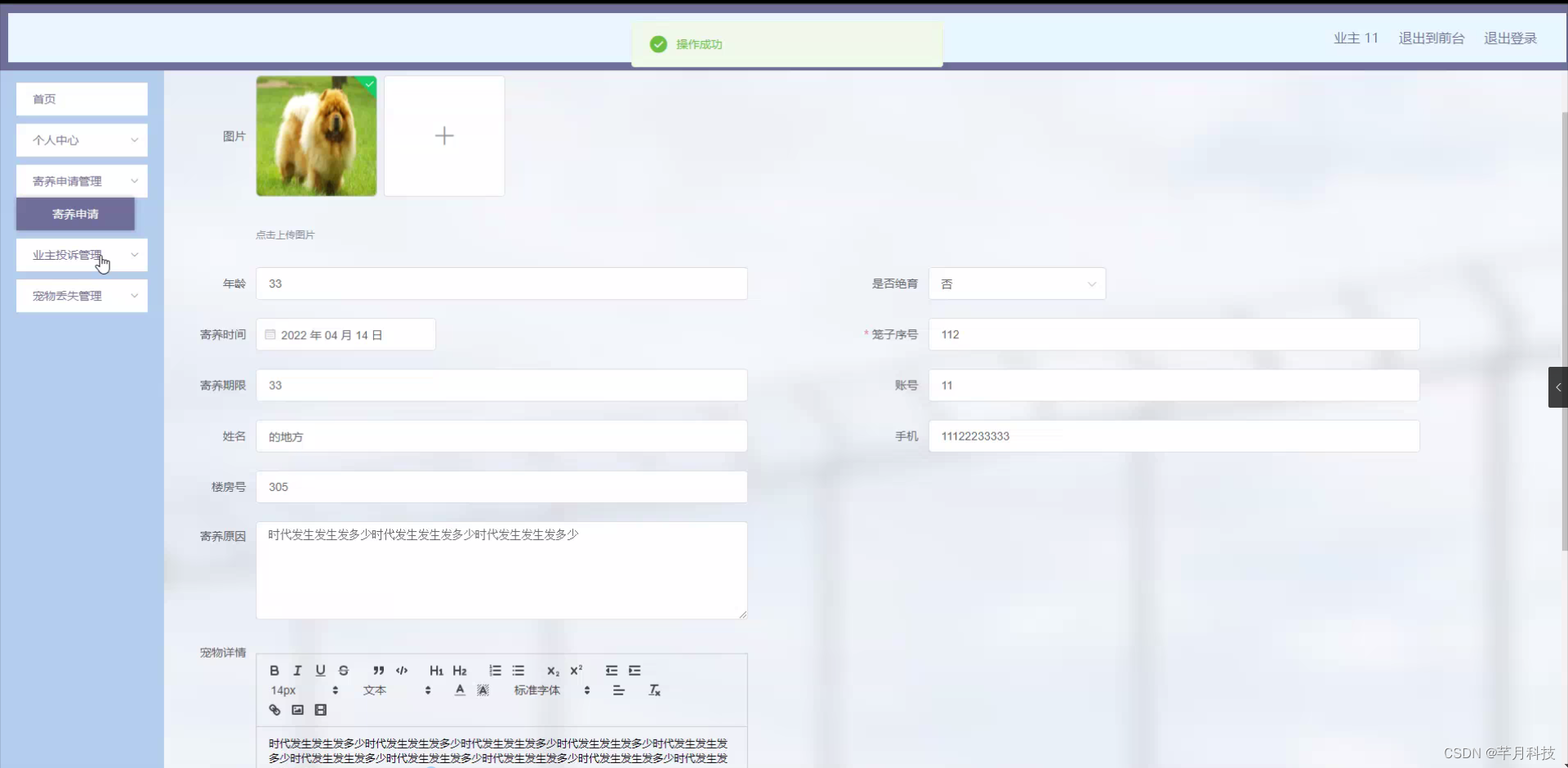
Task: Insert a blockquote in the pet details
Action: 378,670
